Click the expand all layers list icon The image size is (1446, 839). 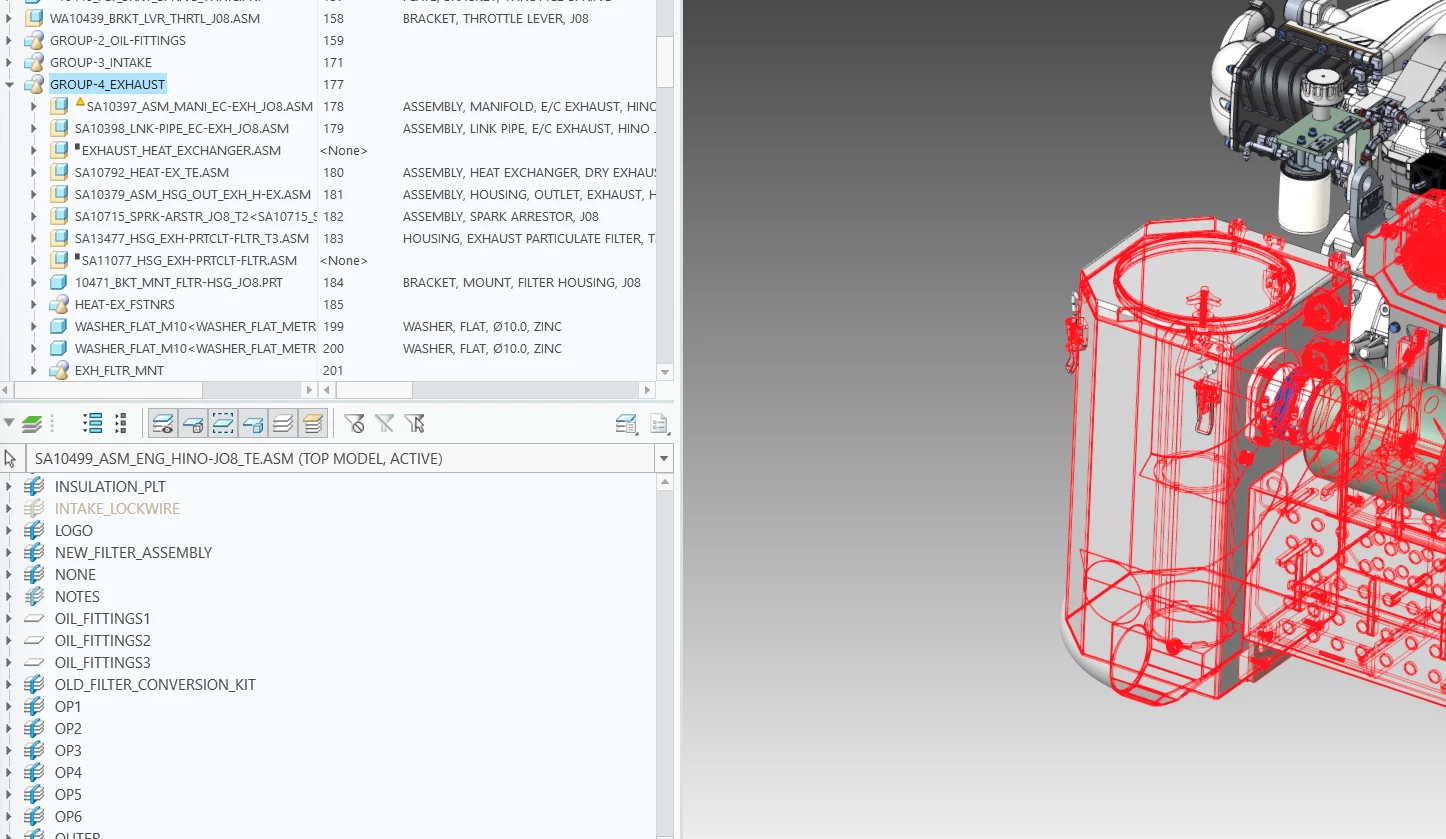point(93,423)
